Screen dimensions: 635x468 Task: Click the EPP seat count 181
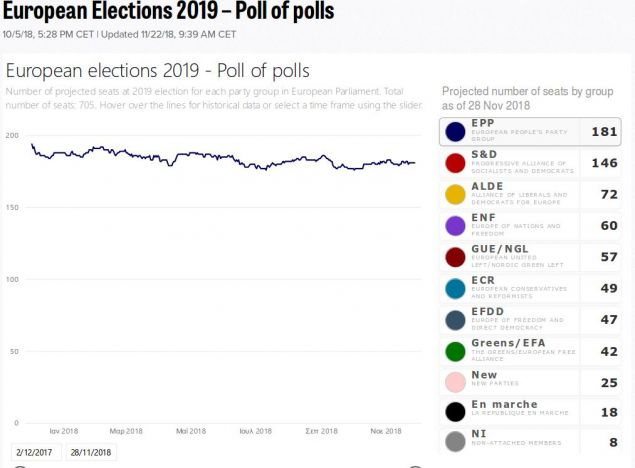coord(603,132)
